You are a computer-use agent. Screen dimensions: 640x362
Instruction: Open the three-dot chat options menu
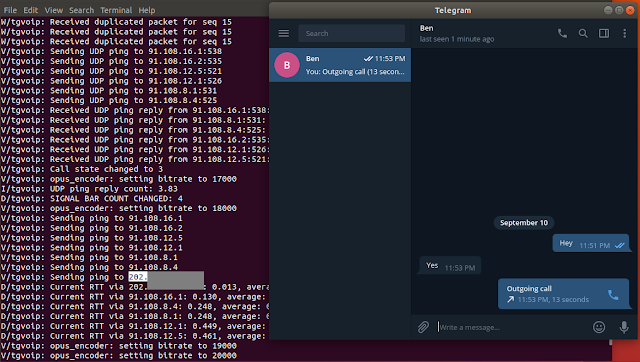click(x=624, y=33)
